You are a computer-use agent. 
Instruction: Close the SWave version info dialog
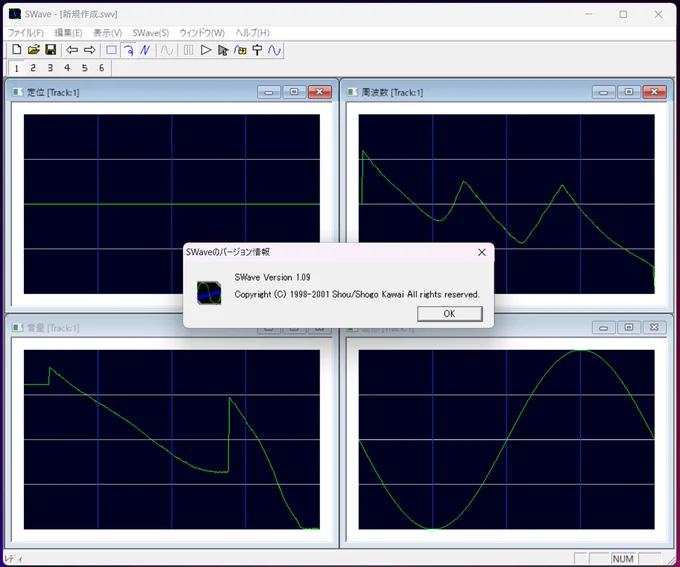481,252
